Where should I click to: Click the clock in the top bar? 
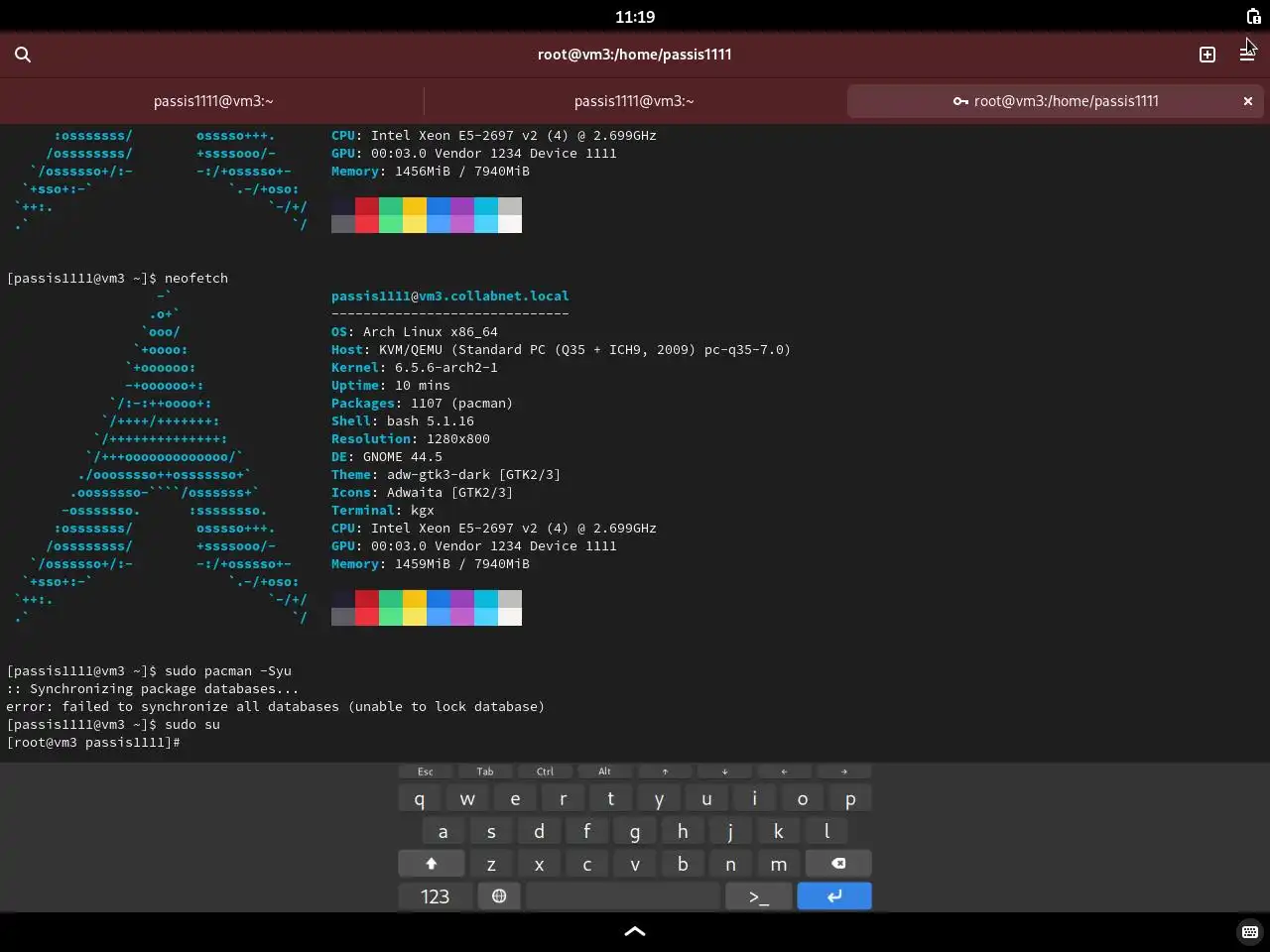pos(635,16)
